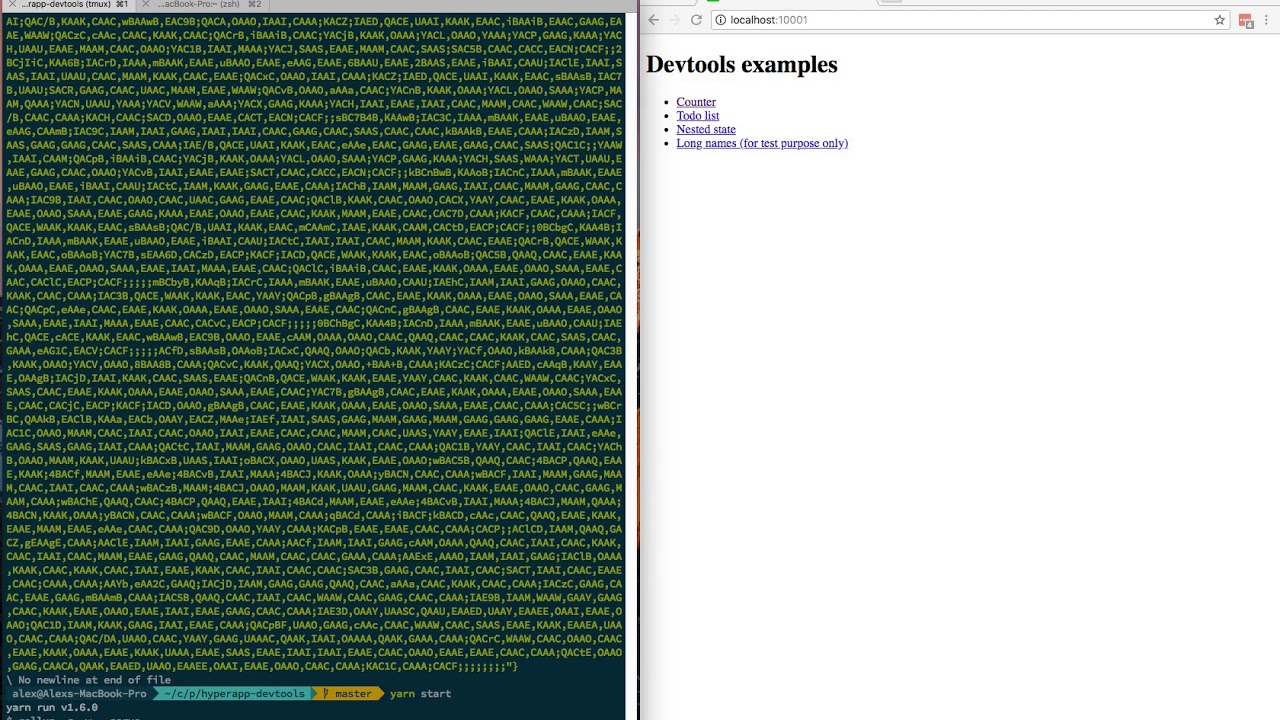Go back in the browser
1280x720 pixels.
(x=653, y=20)
